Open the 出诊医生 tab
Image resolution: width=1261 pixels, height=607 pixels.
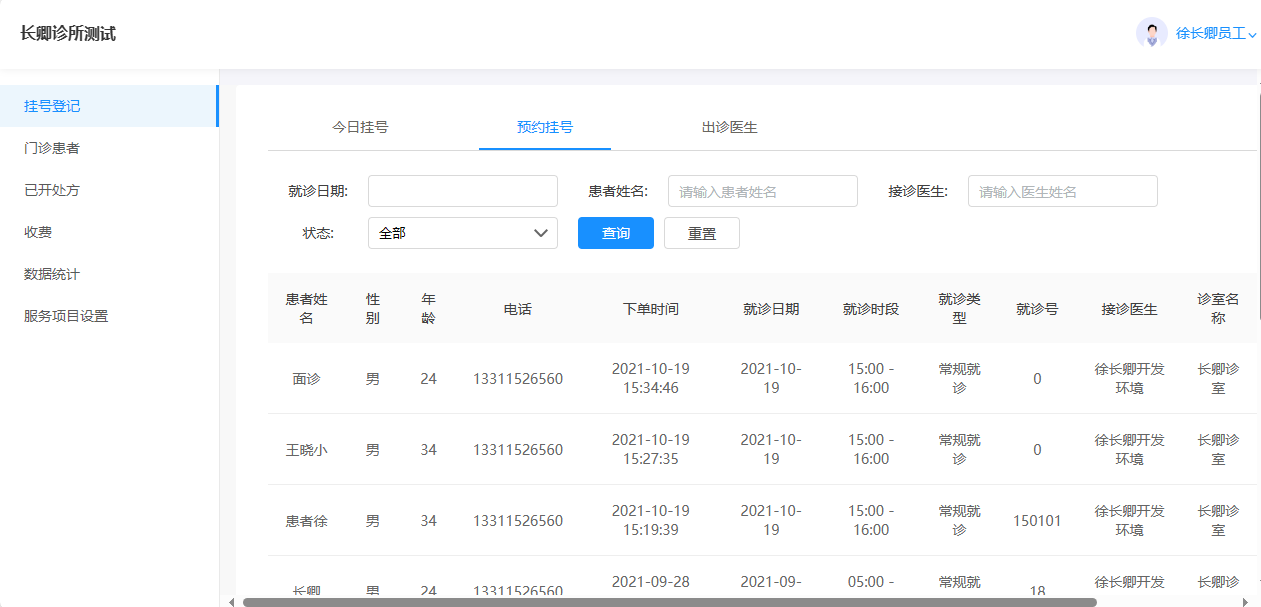pos(729,127)
